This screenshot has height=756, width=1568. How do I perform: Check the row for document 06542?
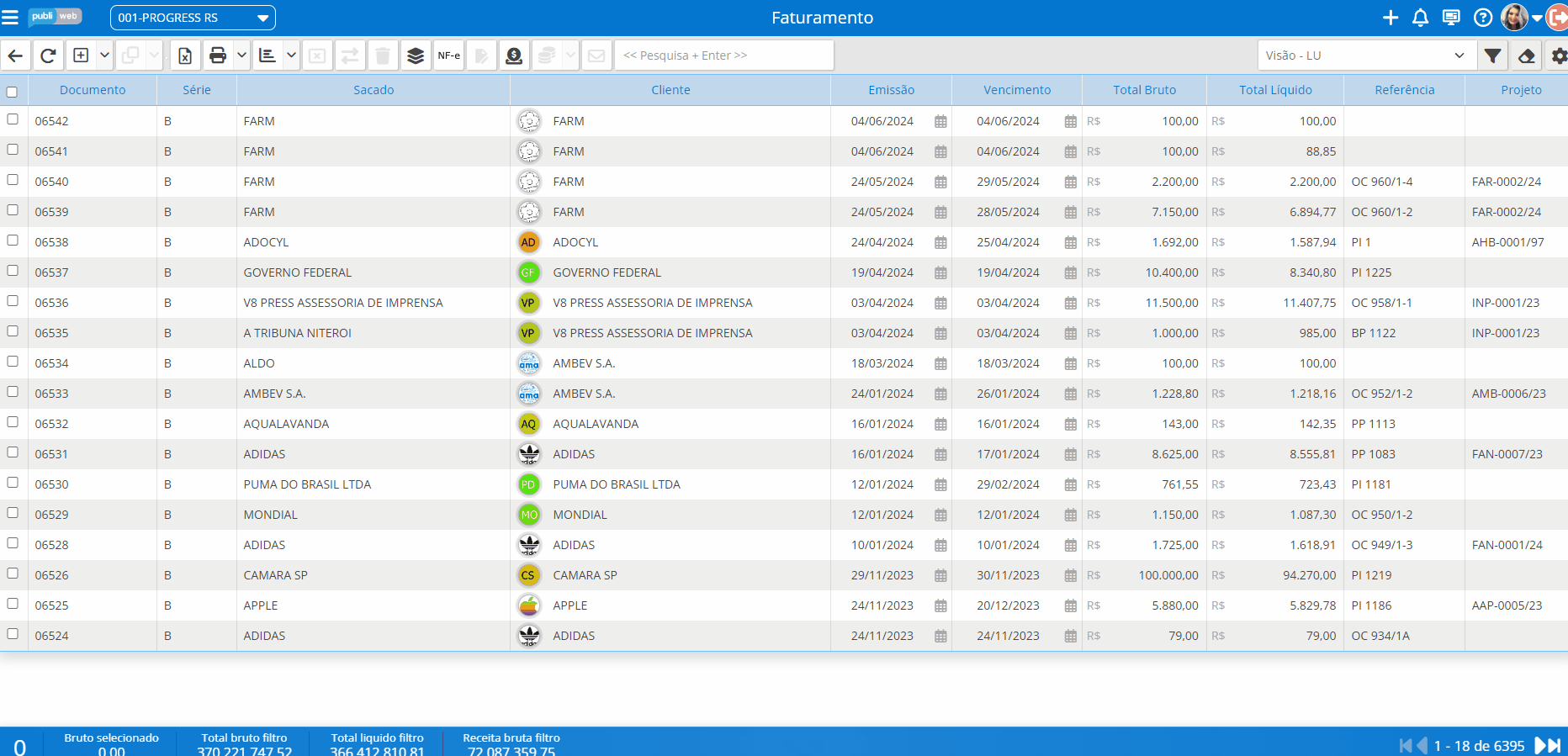[x=13, y=119]
